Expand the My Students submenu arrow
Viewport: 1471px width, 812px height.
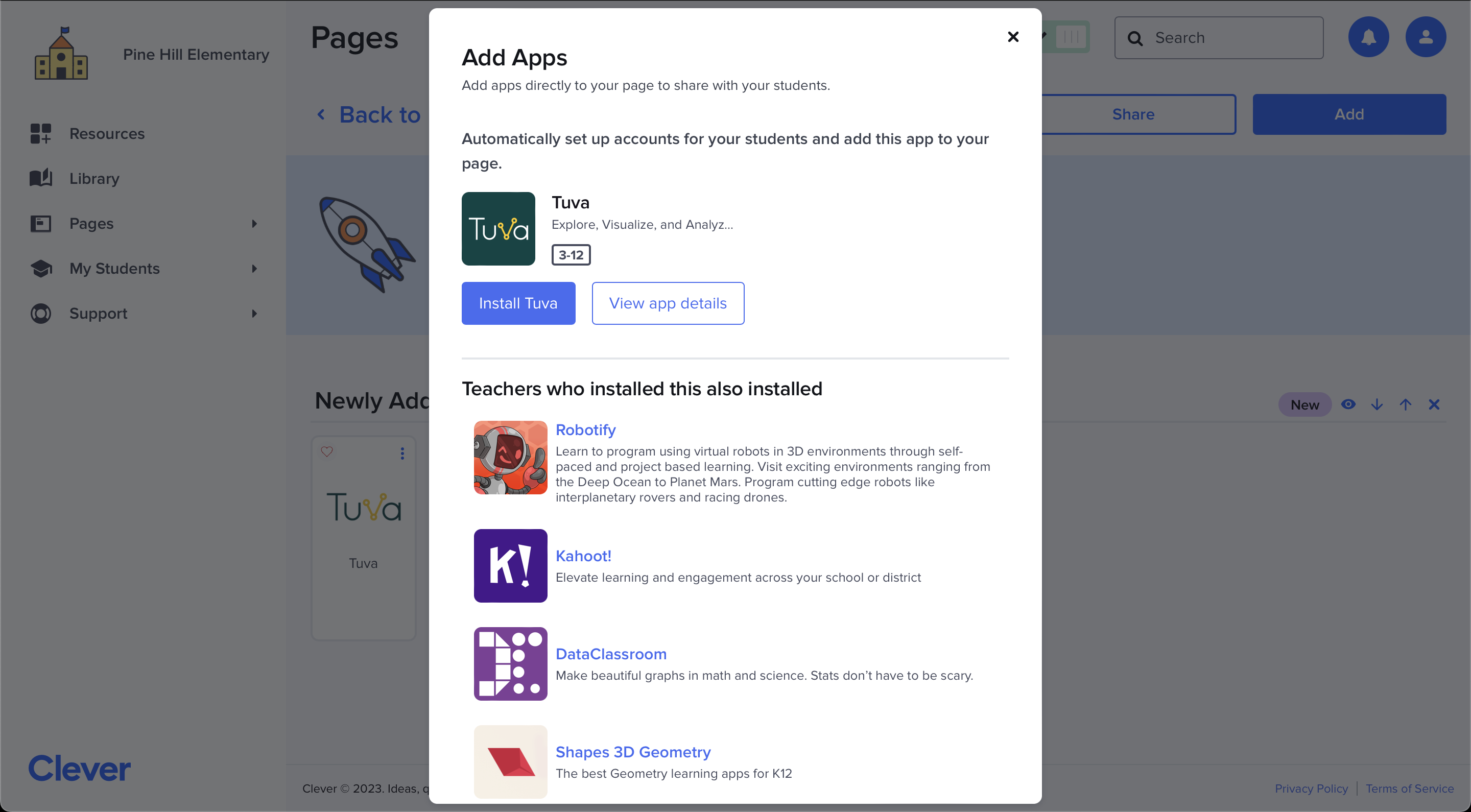click(x=255, y=269)
